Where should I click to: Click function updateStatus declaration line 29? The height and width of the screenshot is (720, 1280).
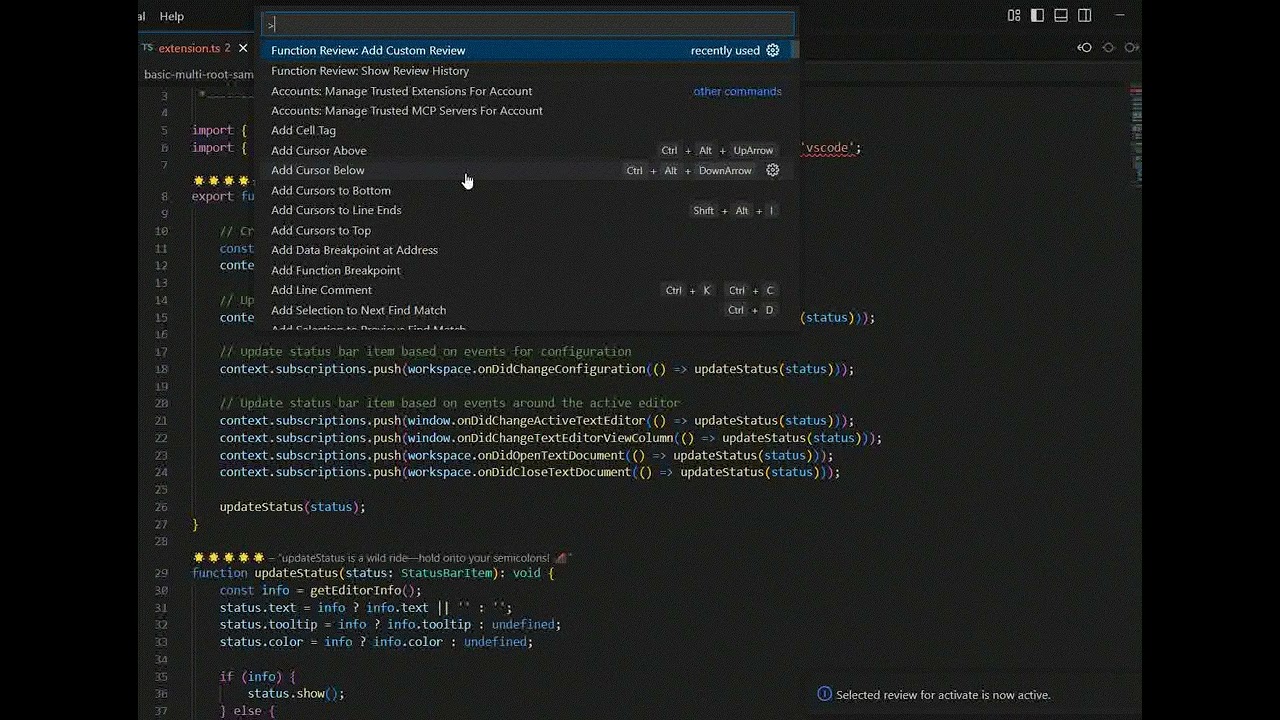click(x=372, y=573)
